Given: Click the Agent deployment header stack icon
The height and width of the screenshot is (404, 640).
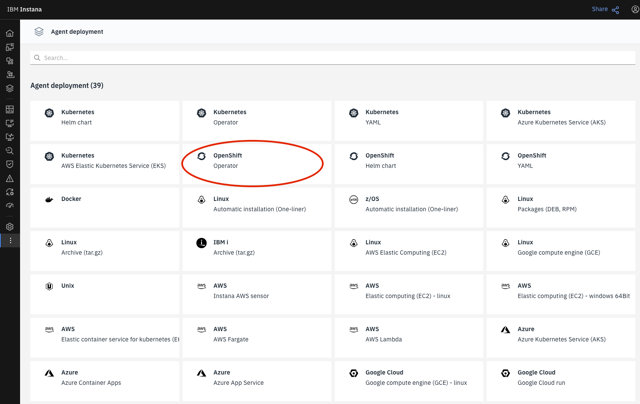Looking at the screenshot, I should click(x=39, y=32).
